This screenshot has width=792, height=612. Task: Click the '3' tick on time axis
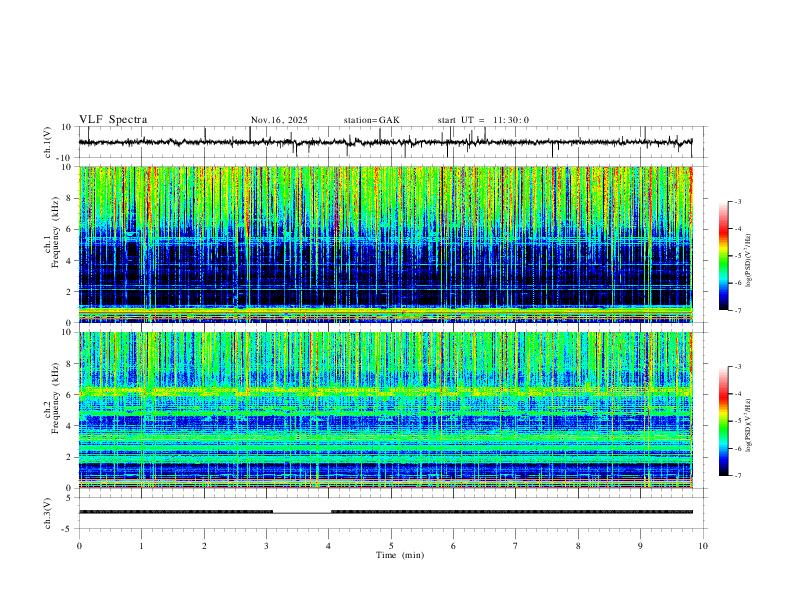coord(266,546)
